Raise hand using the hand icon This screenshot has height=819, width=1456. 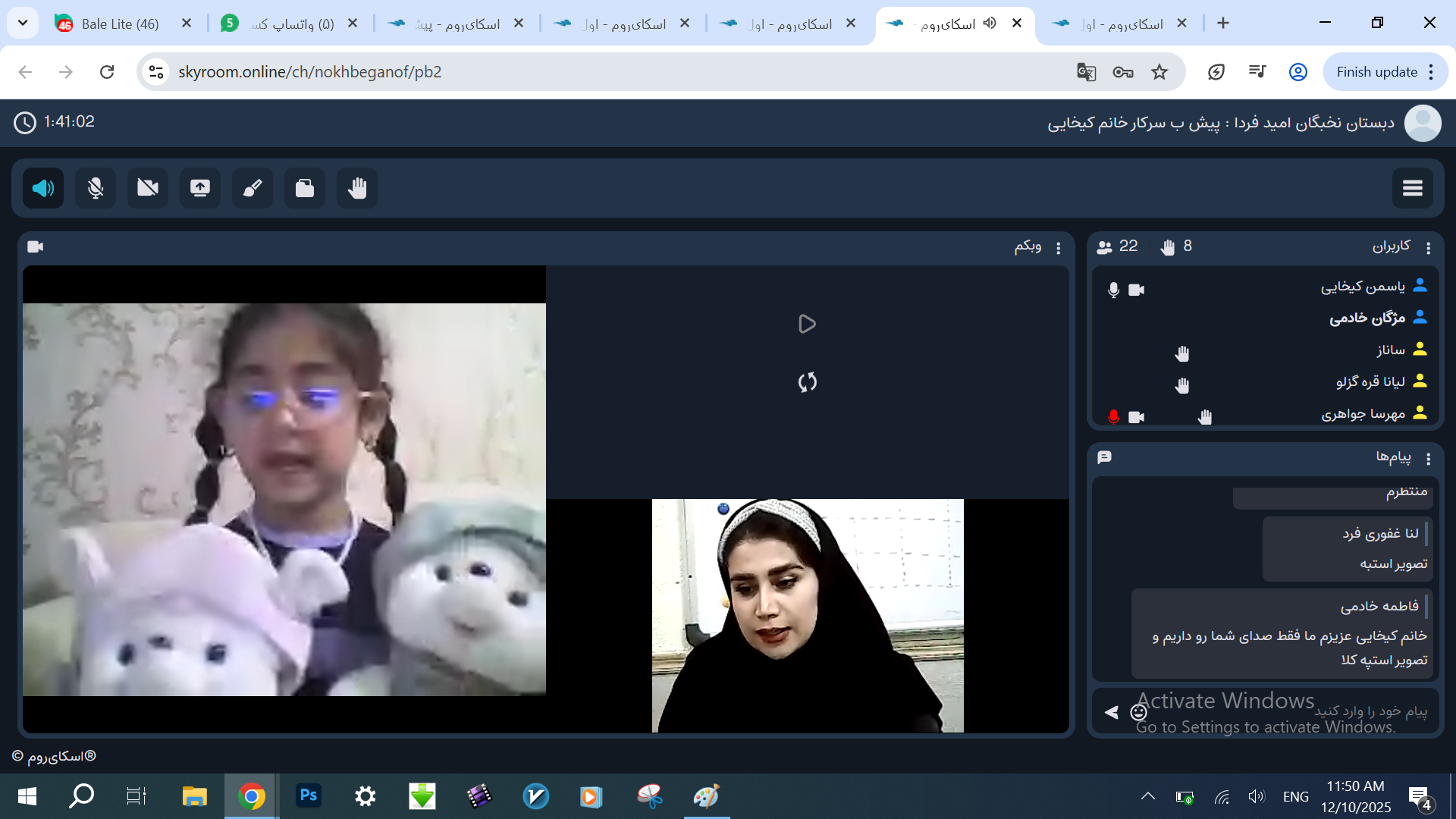click(x=357, y=188)
